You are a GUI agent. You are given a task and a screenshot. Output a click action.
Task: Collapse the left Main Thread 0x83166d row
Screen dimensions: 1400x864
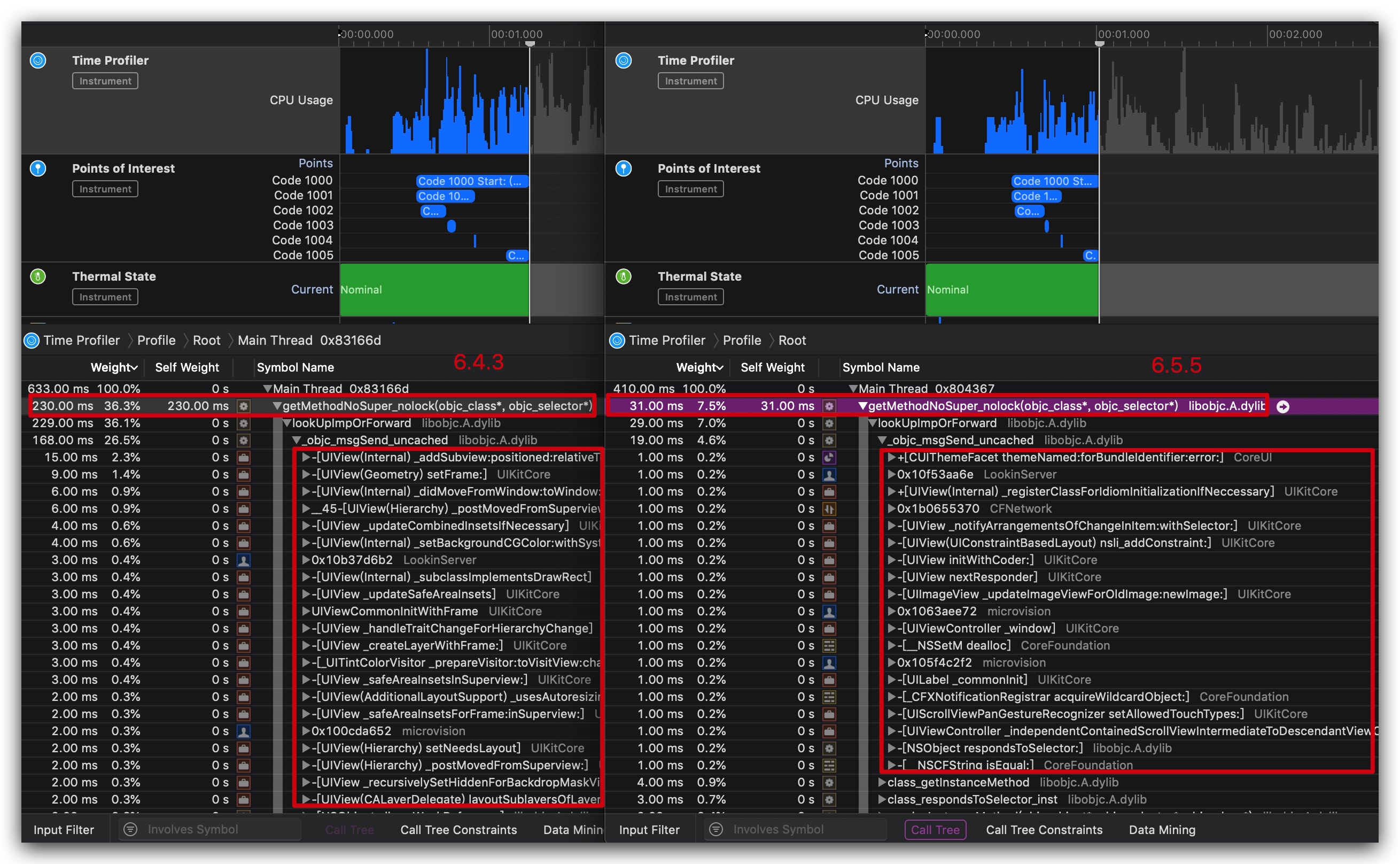click(x=267, y=389)
